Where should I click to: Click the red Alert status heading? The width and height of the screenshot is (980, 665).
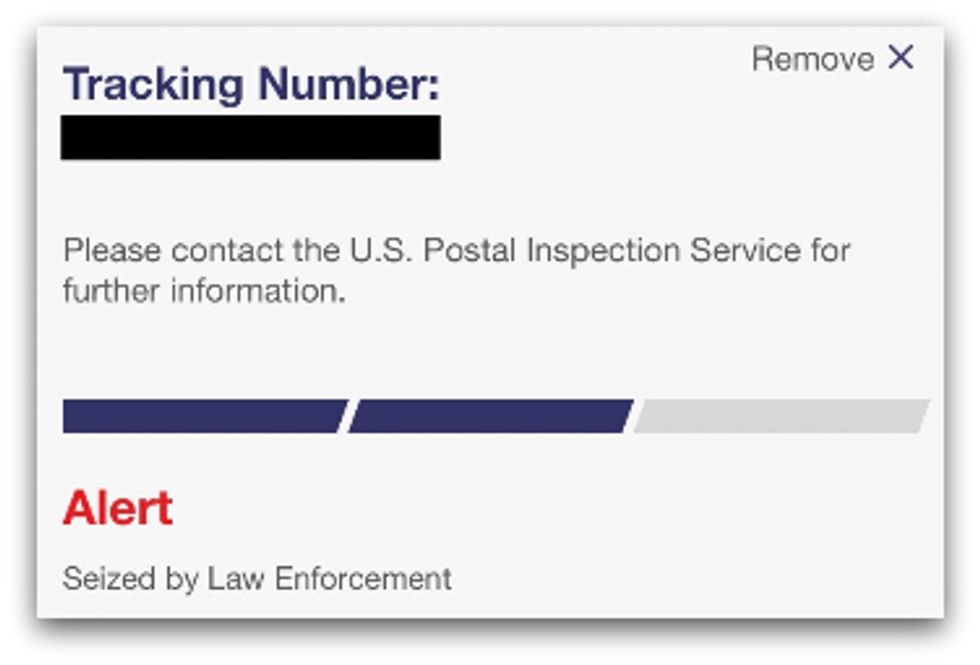pos(117,509)
